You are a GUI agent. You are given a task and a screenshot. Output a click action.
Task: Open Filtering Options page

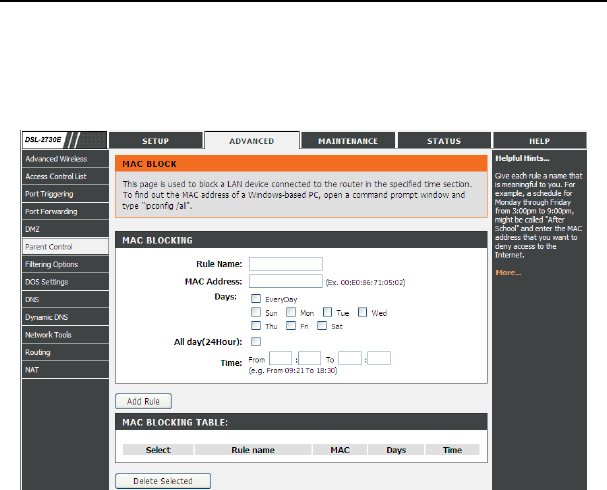click(x=65, y=264)
